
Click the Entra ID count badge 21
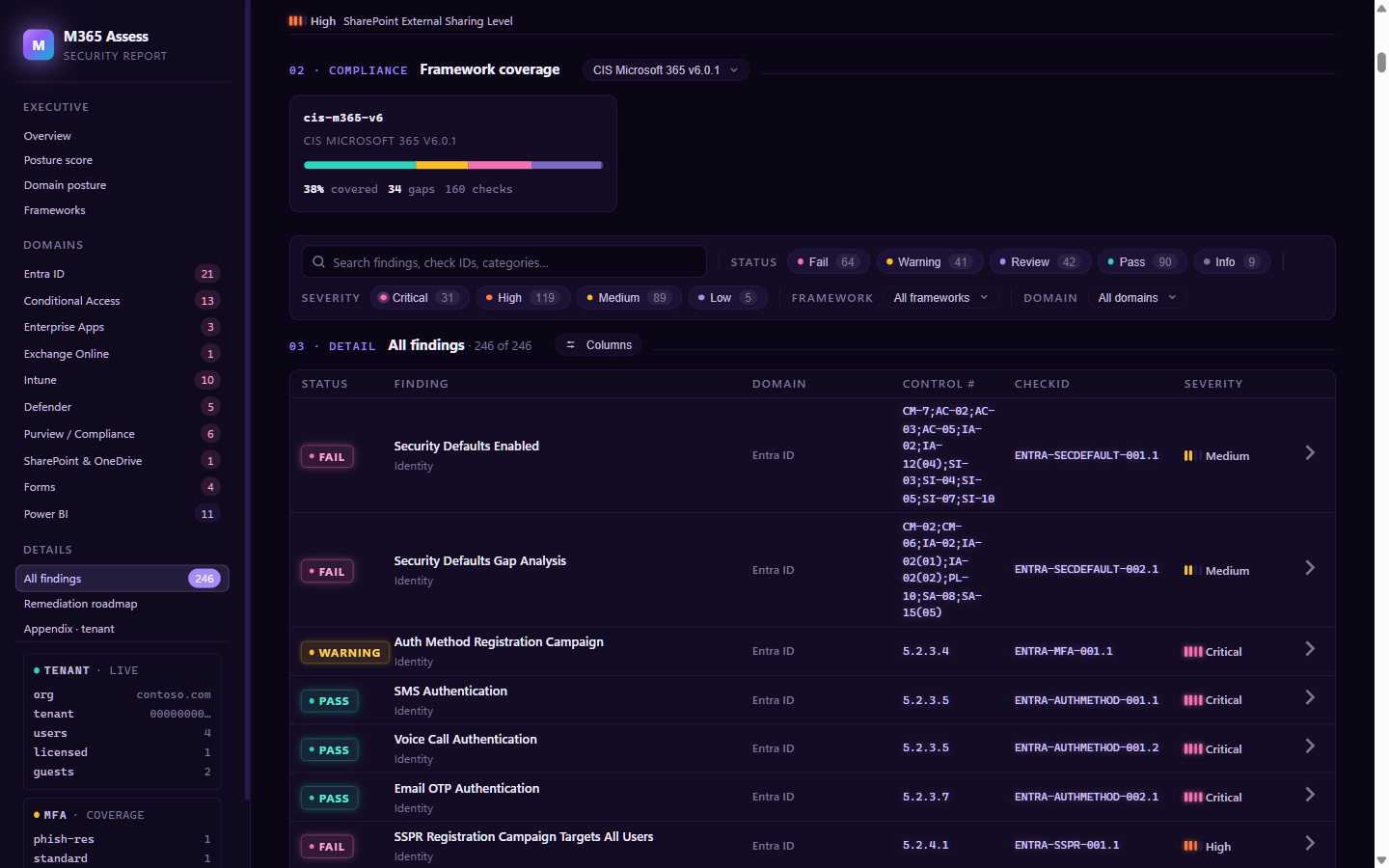pyautogui.click(x=207, y=274)
